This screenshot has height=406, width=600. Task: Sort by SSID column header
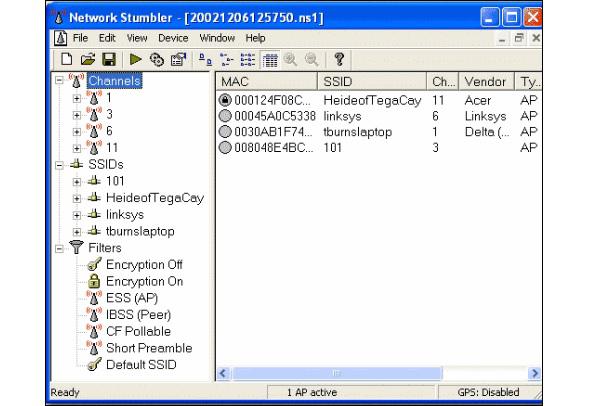372,82
